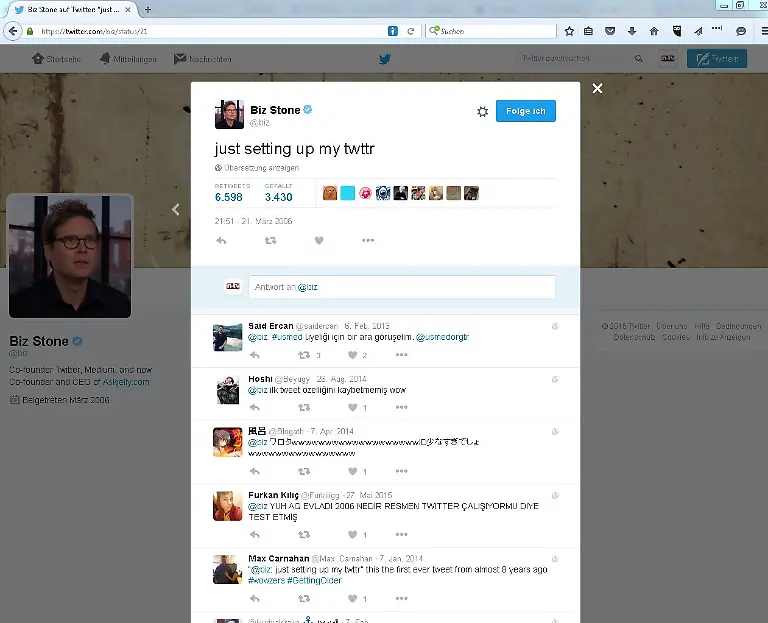Go to previous tweet using left arrow
Viewport: 768px width, 623px height.
(176, 210)
